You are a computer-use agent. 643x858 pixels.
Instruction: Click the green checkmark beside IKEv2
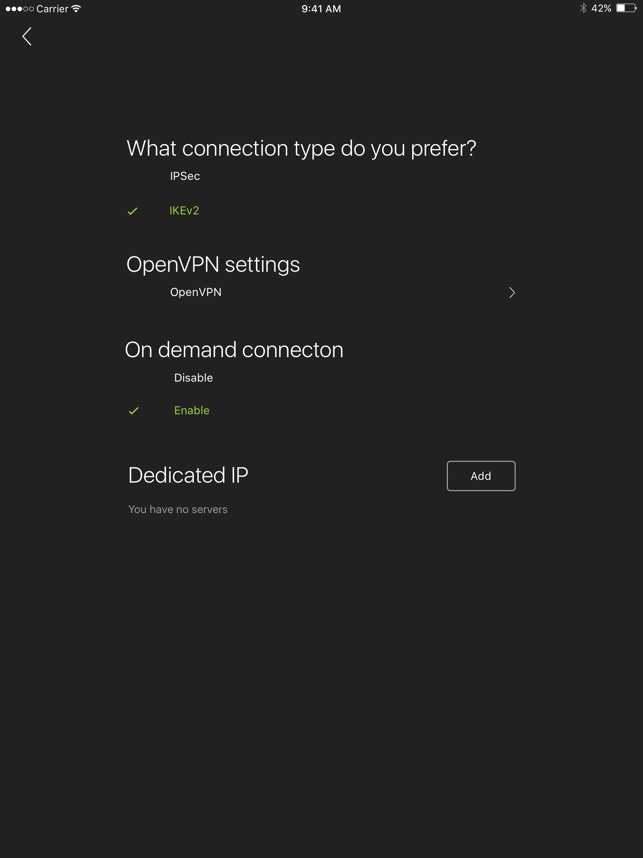(x=132, y=211)
